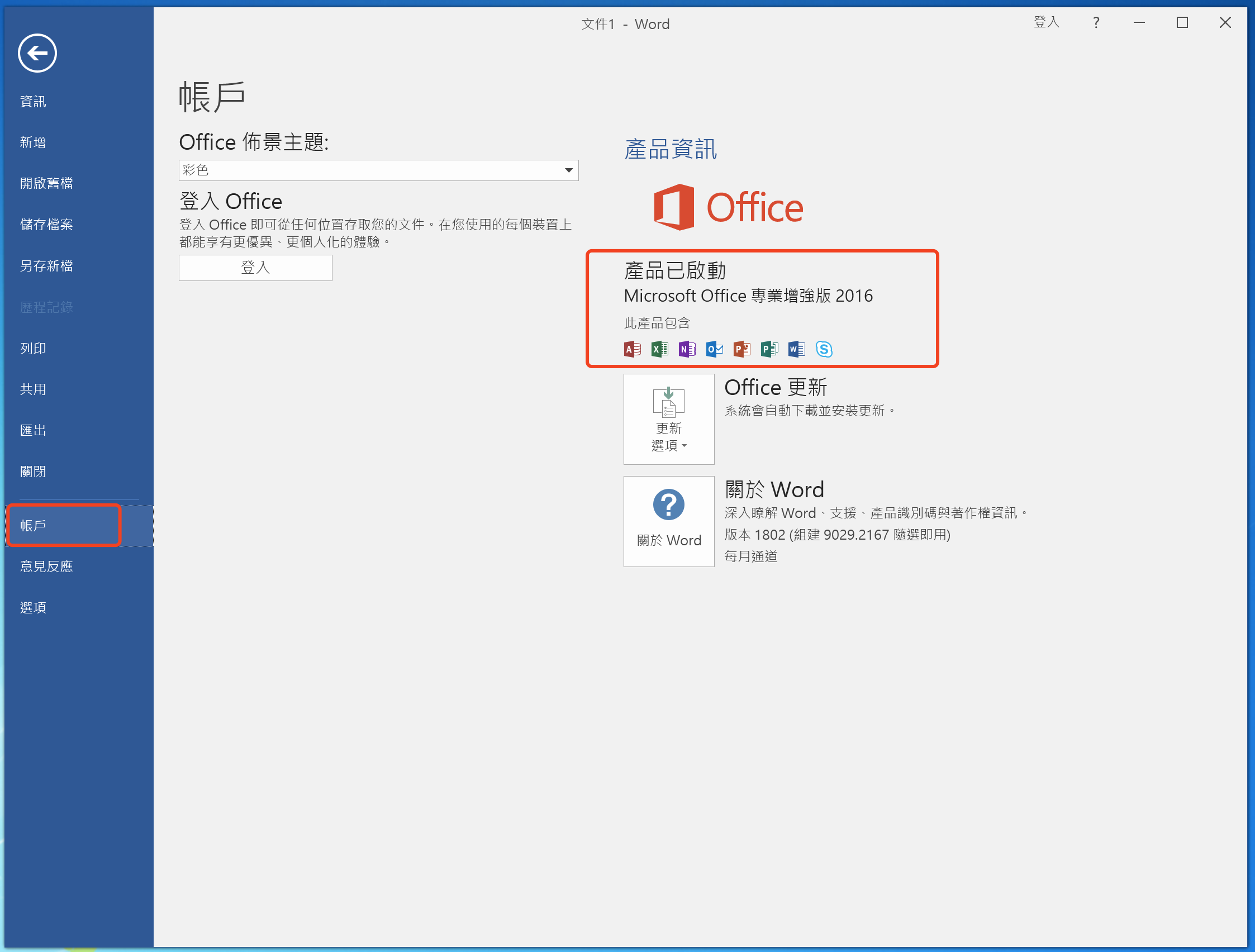Select 另存新檔 in the sidebar
Image resolution: width=1255 pixels, height=952 pixels.
(46, 266)
